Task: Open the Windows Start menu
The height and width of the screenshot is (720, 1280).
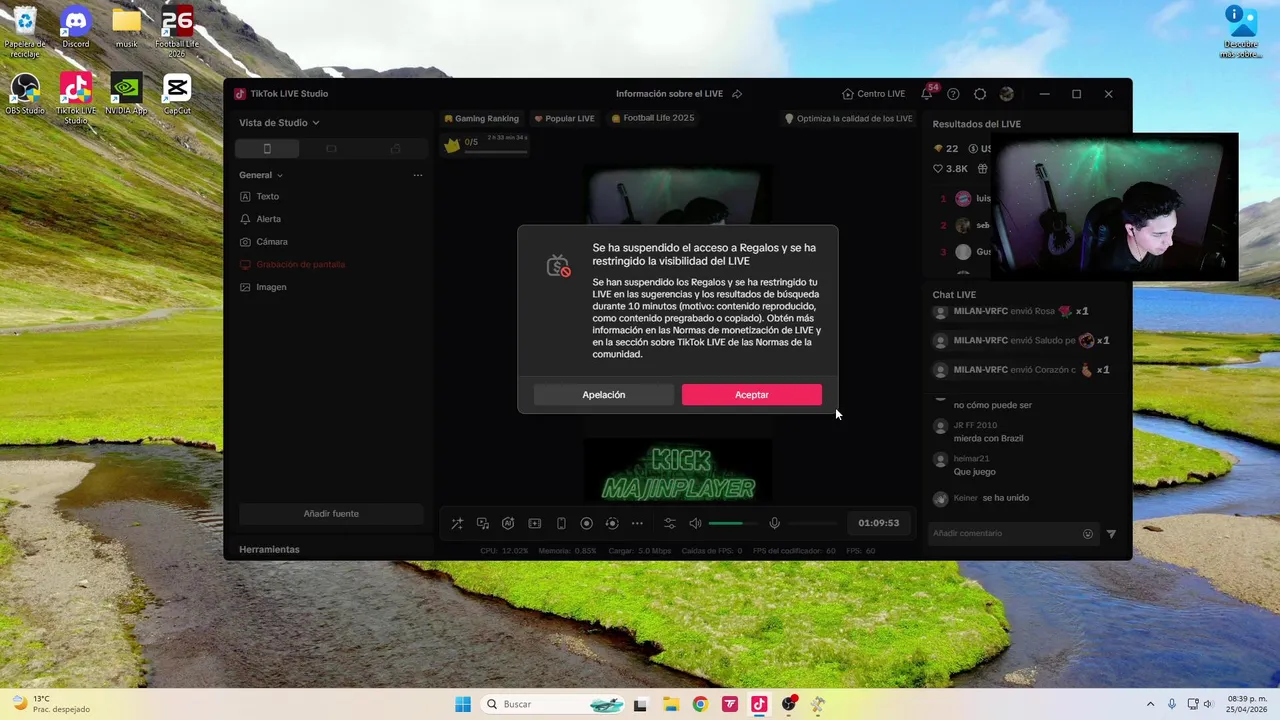Action: (x=463, y=704)
